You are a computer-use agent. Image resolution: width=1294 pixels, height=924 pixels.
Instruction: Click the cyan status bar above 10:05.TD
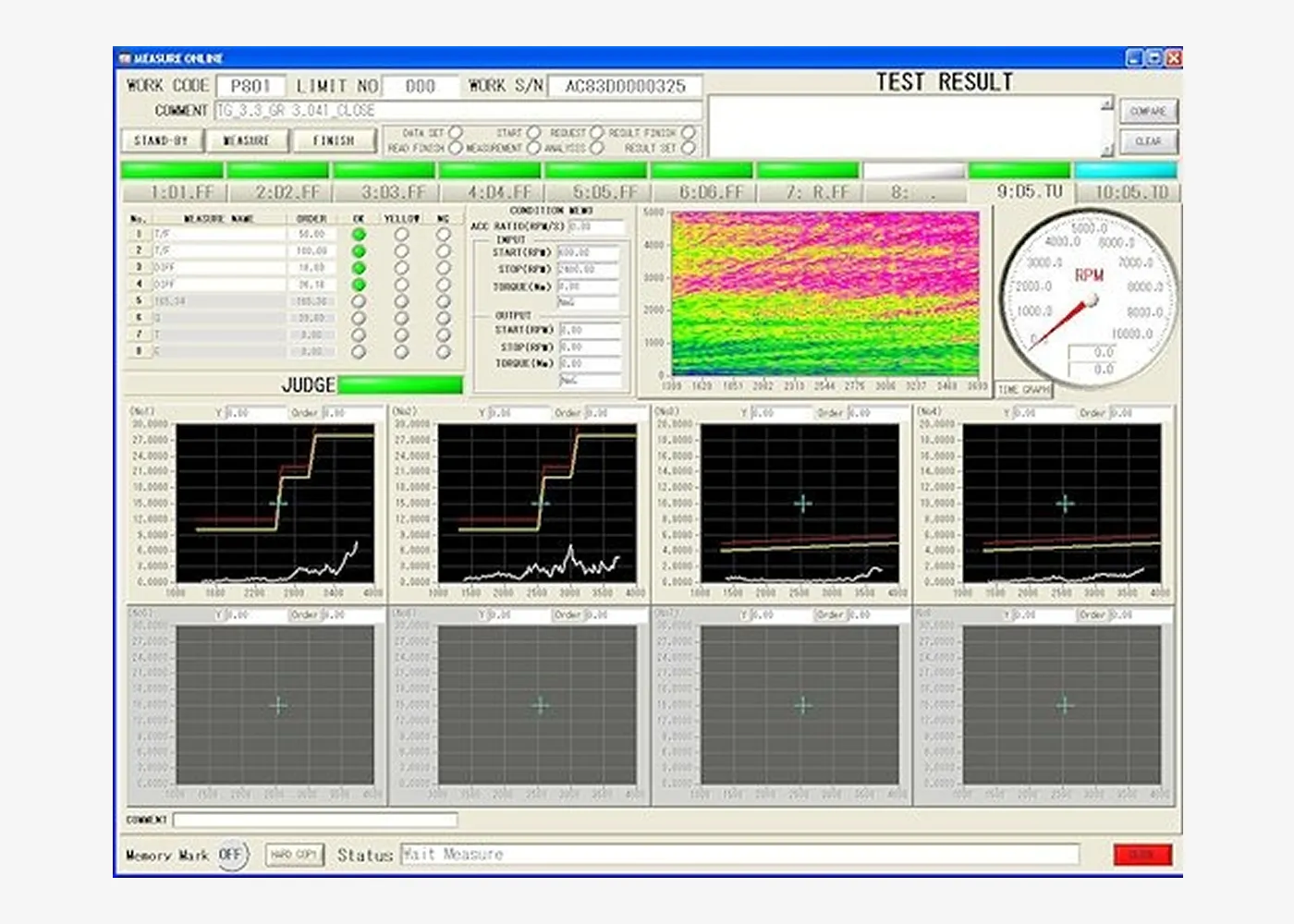1125,171
